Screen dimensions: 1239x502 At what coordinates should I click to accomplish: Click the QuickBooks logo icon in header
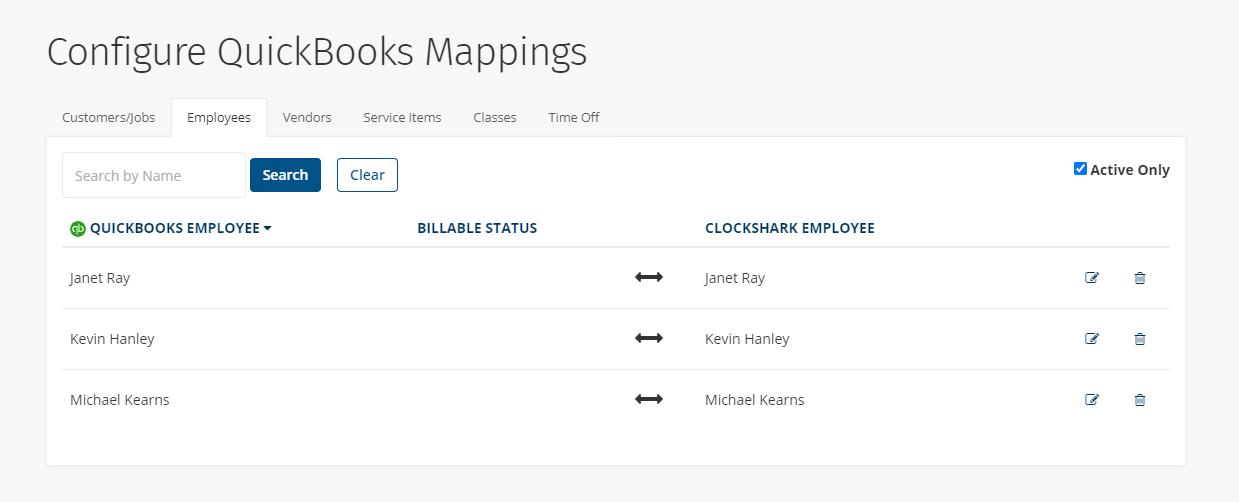[x=78, y=229]
